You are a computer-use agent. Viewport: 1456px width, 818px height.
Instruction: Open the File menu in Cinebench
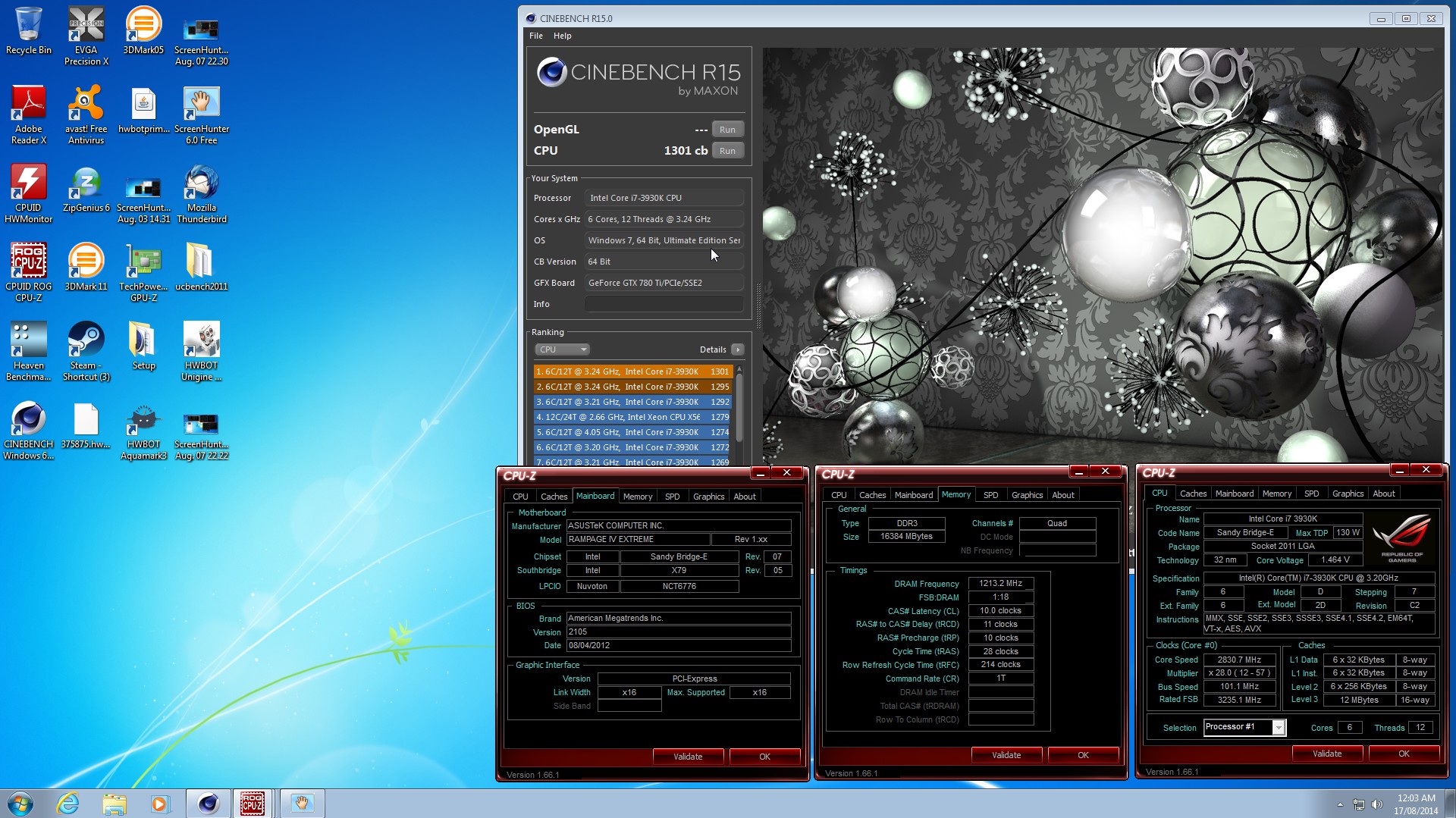[536, 36]
